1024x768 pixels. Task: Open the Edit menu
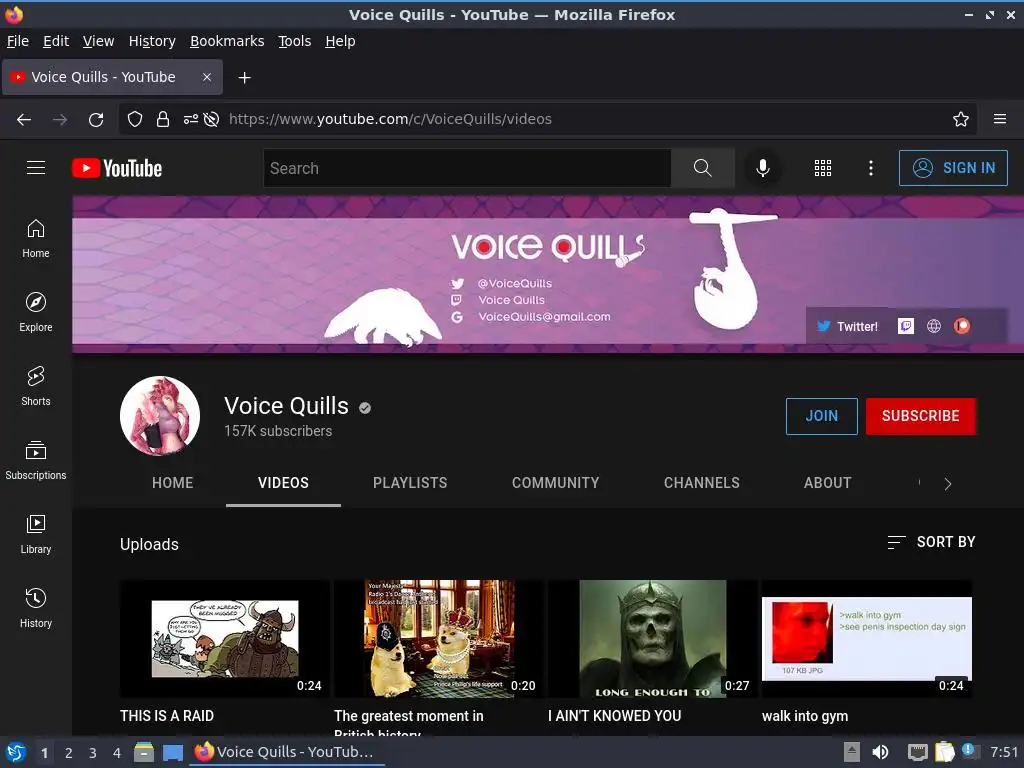56,41
